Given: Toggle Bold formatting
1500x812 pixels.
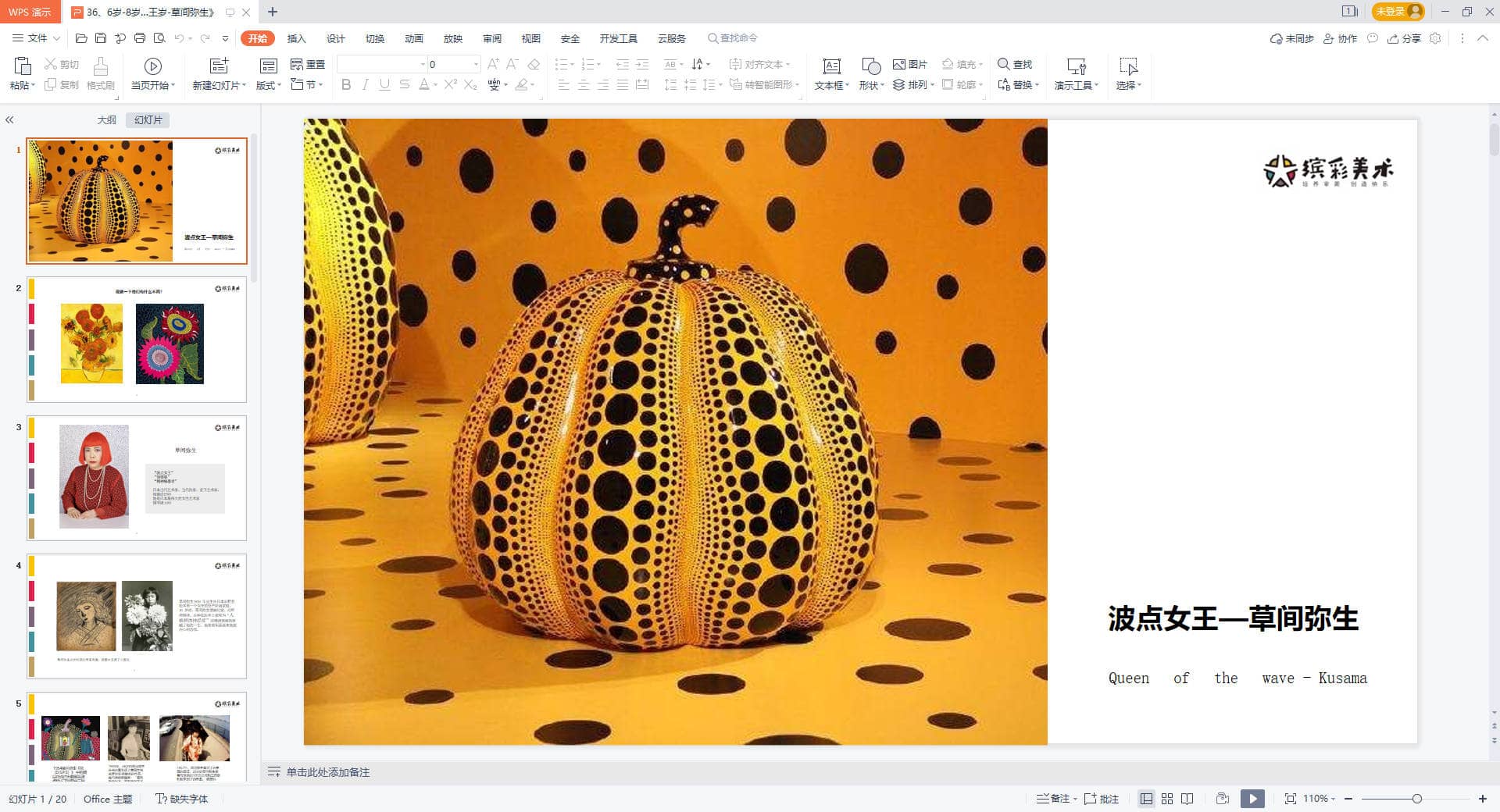Looking at the screenshot, I should tap(346, 84).
